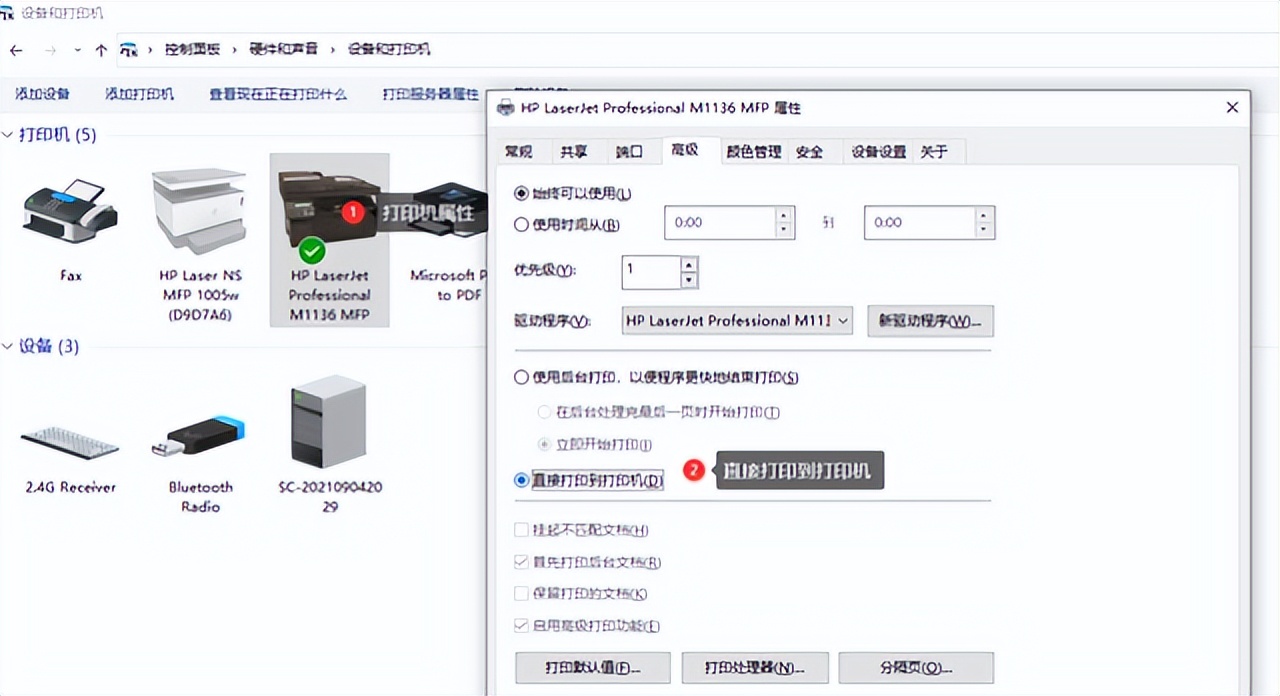Click the 打印默认值(F) button

click(x=592, y=668)
